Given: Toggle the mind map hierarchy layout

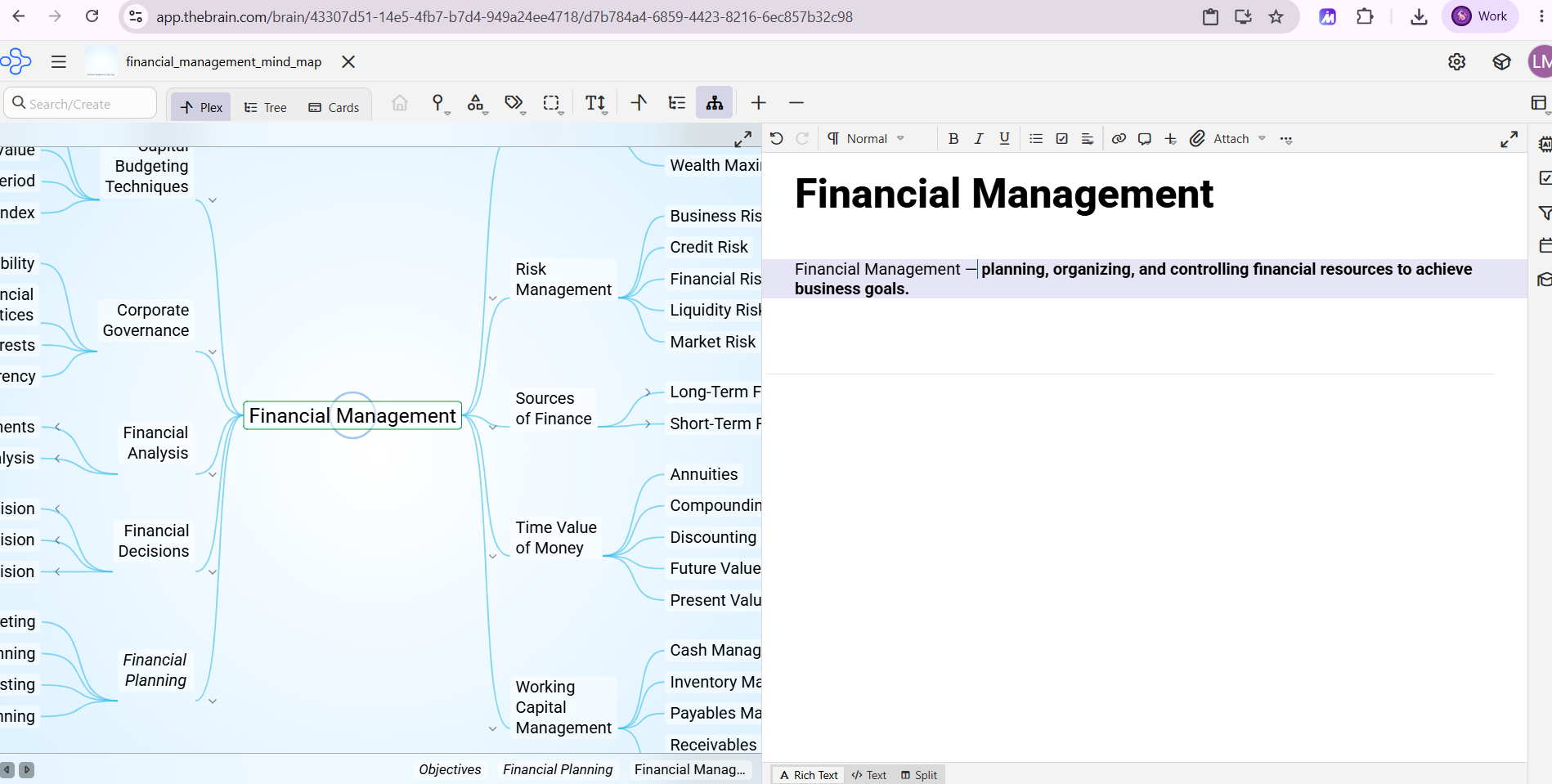Looking at the screenshot, I should [x=715, y=103].
